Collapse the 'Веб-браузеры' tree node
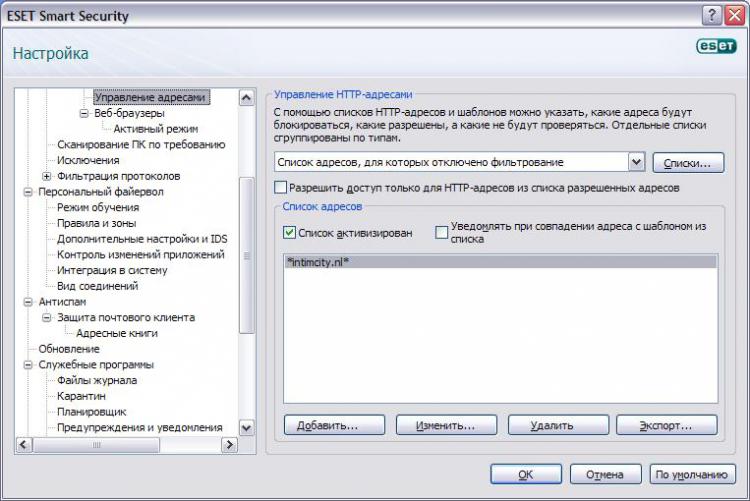This screenshot has height=501, width=750. 84,113
